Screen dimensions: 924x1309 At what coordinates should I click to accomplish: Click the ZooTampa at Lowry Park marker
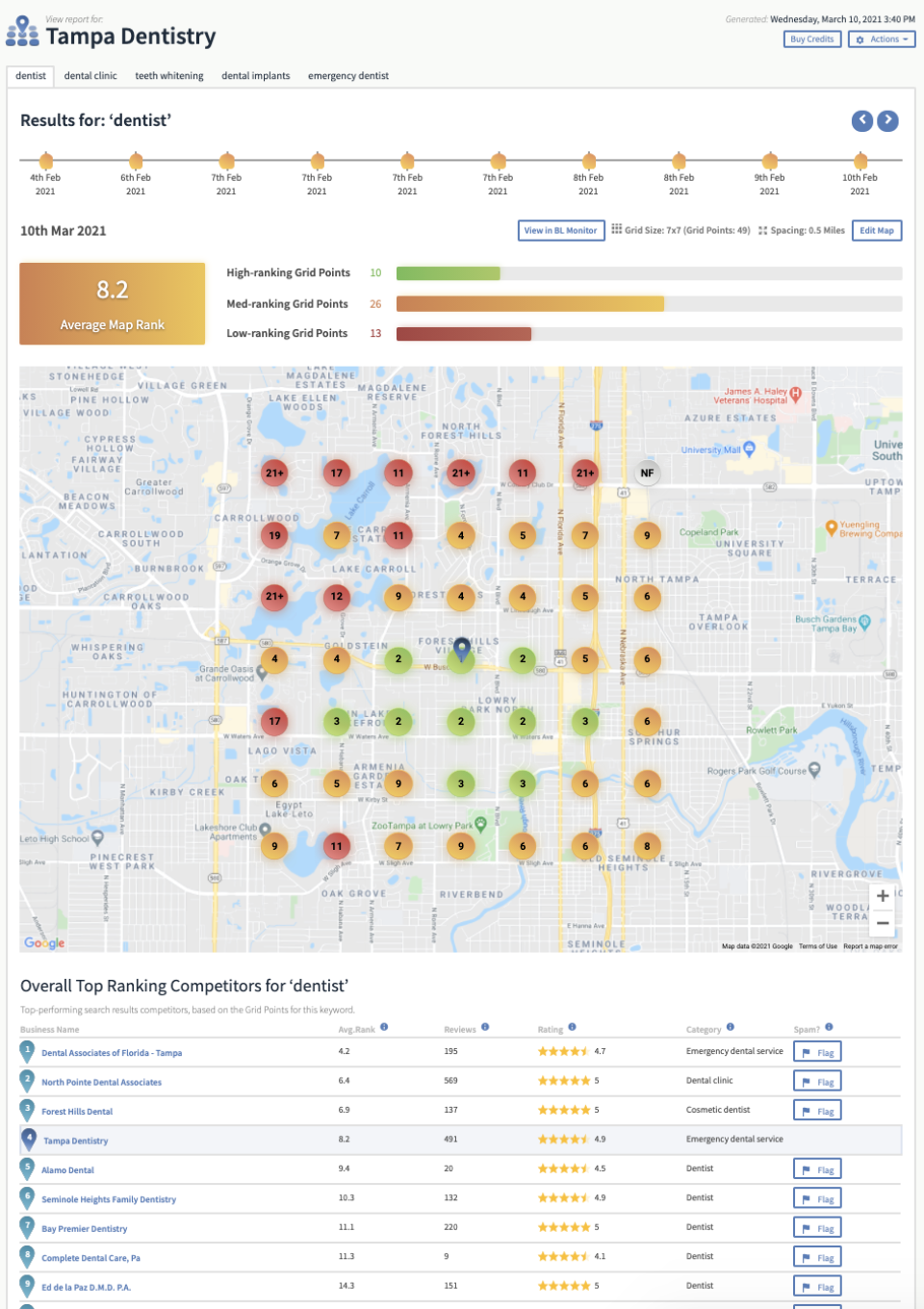(x=480, y=825)
